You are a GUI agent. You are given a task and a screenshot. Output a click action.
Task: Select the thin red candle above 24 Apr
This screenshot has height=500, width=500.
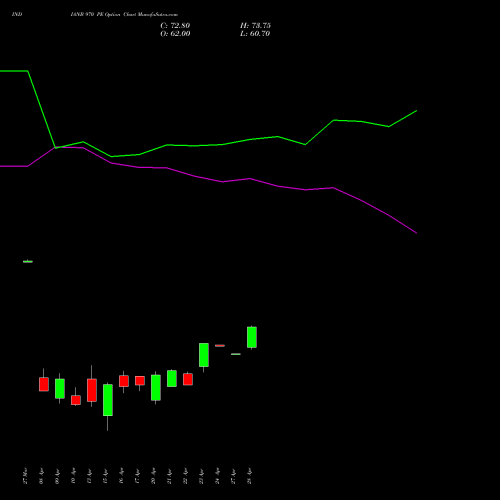pyautogui.click(x=220, y=346)
